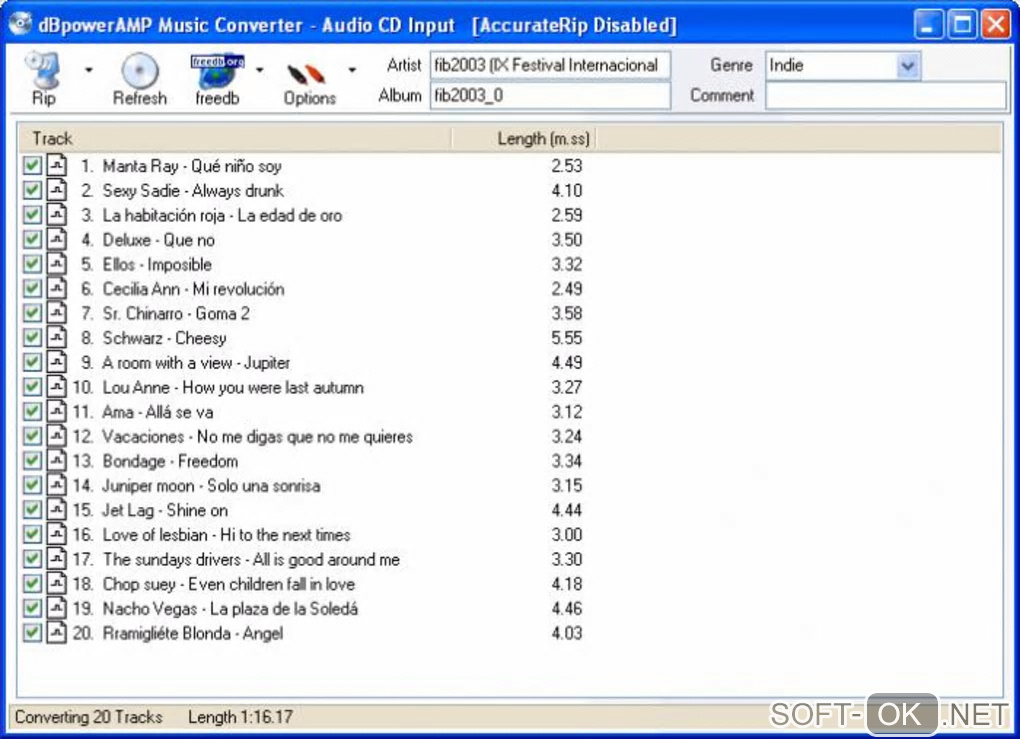Close the dBpowerAMP Music Converter window

coord(996,25)
